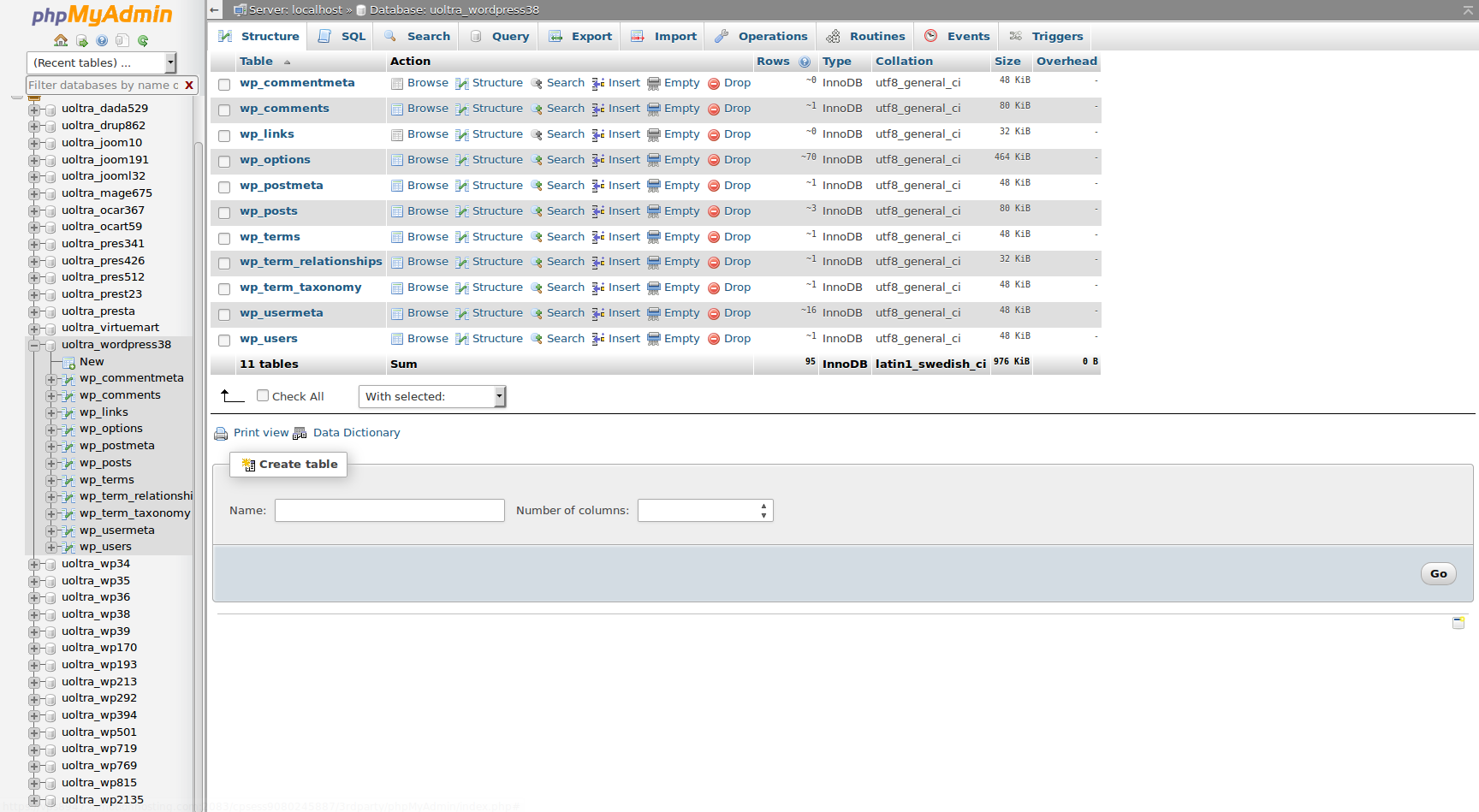Image resolution: width=1479 pixels, height=812 pixels.
Task: Click the server icon in breadcrumb
Action: tap(241, 10)
